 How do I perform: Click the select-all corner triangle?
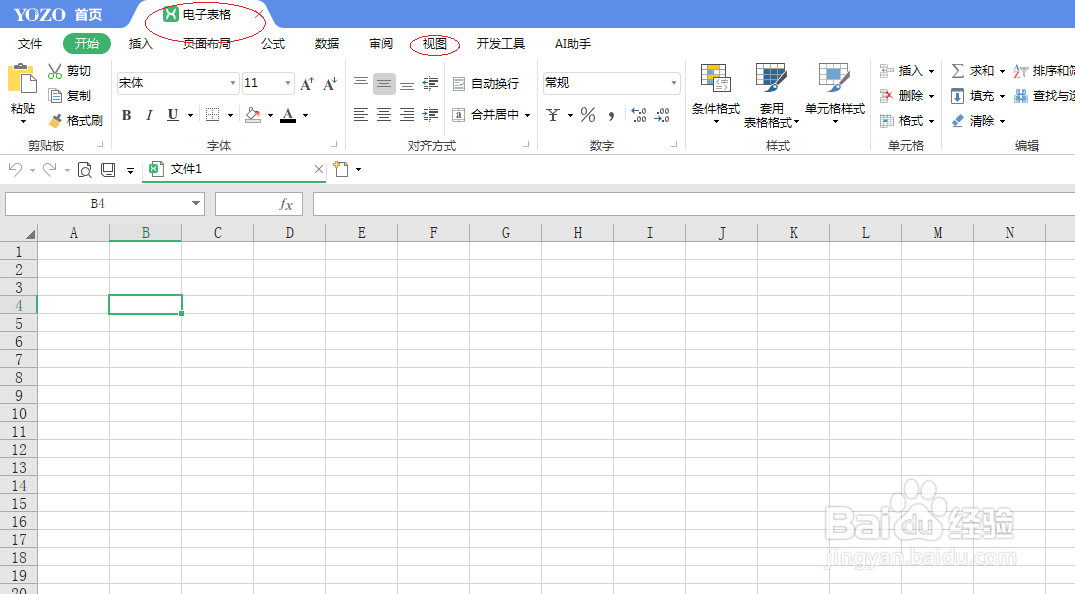(x=29, y=234)
